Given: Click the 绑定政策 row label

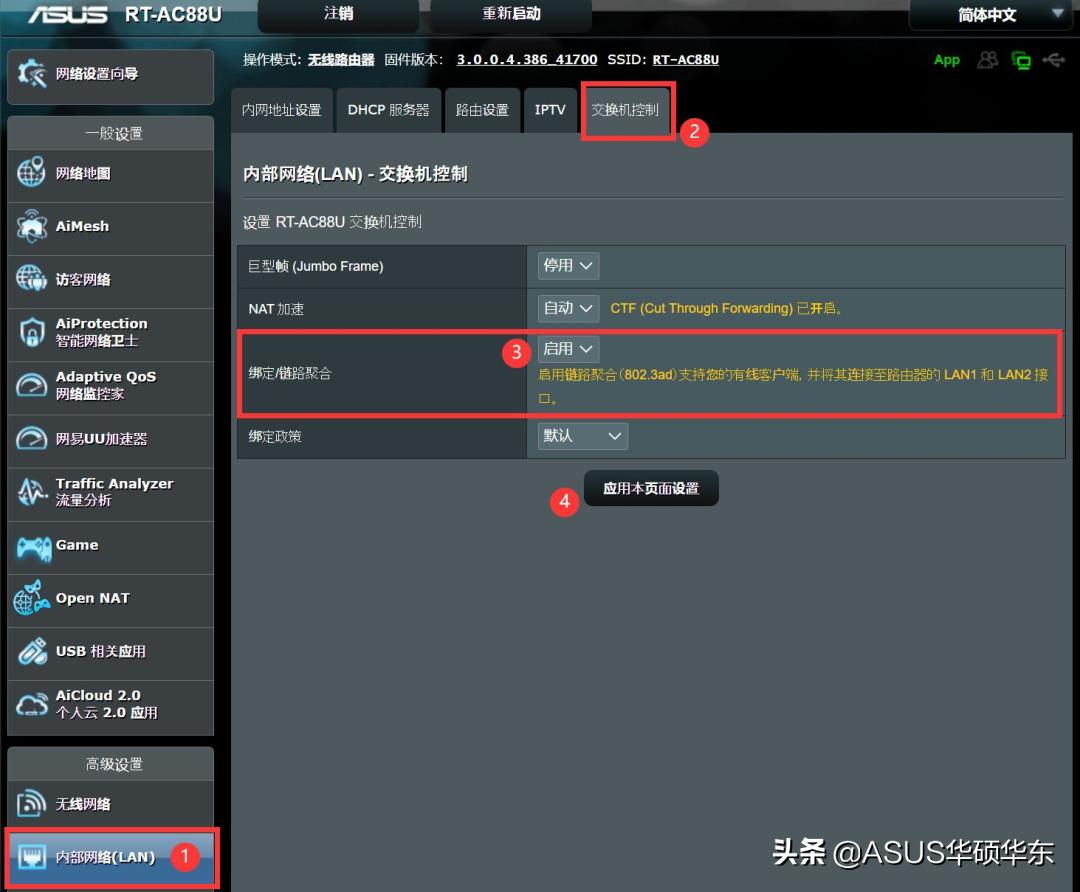Looking at the screenshot, I should (275, 436).
